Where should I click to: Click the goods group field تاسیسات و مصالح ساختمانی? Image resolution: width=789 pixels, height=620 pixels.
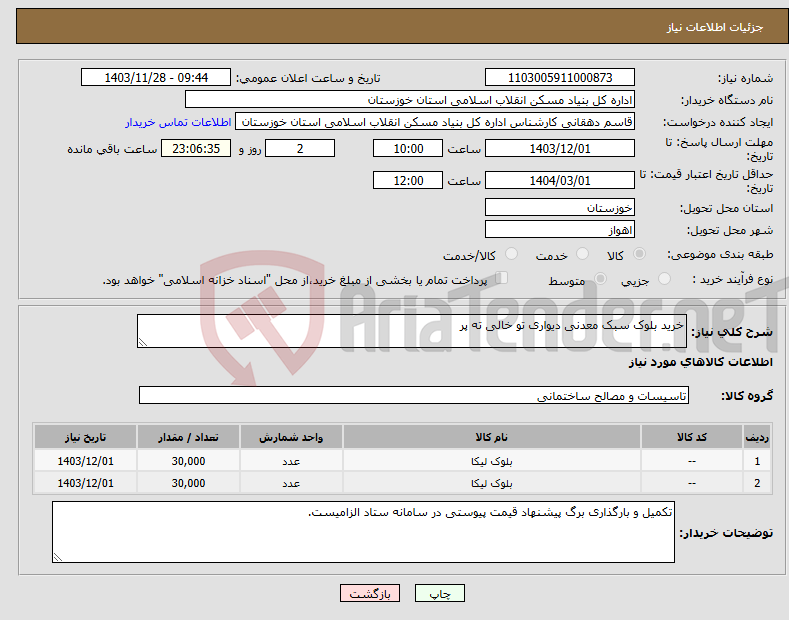[x=414, y=396]
